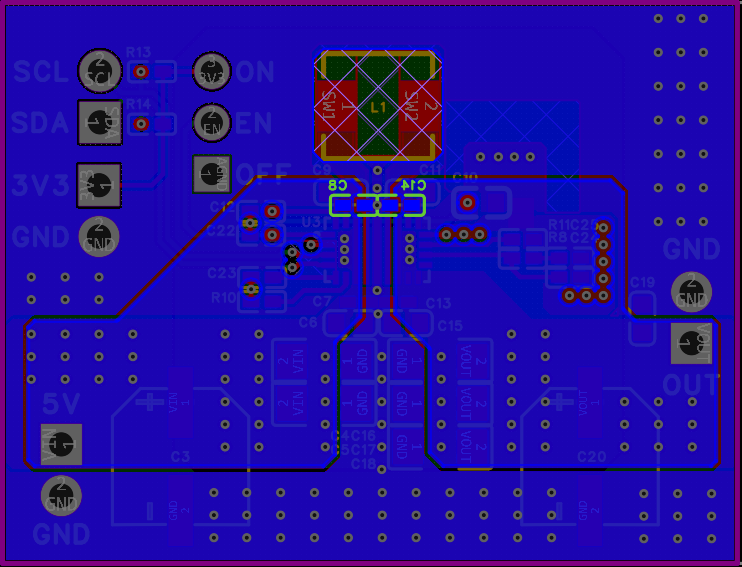Click the C15 reference designator
Screen dimensions: 742x567
pyautogui.click(x=450, y=326)
